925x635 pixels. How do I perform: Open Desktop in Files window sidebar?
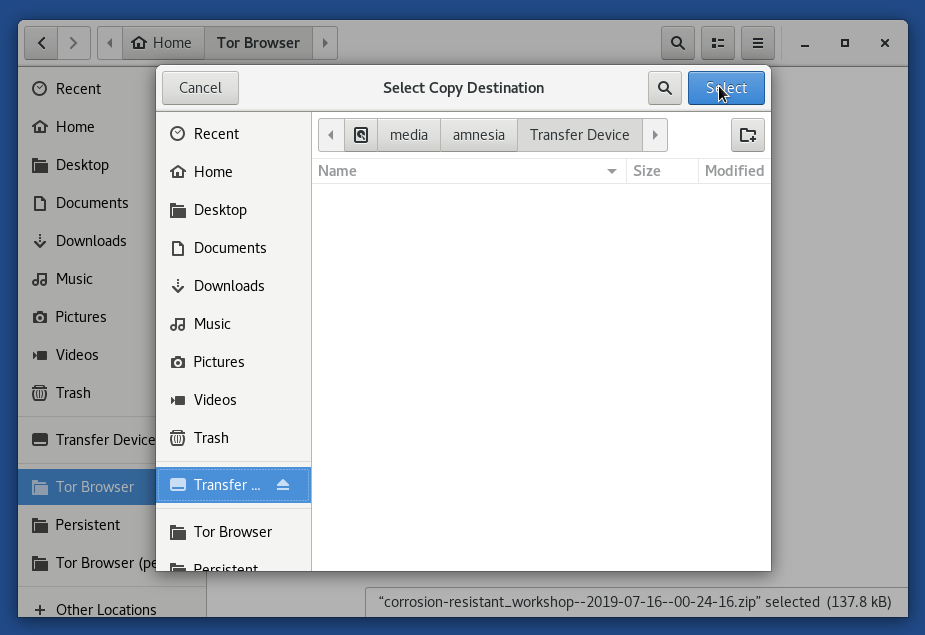(87, 165)
